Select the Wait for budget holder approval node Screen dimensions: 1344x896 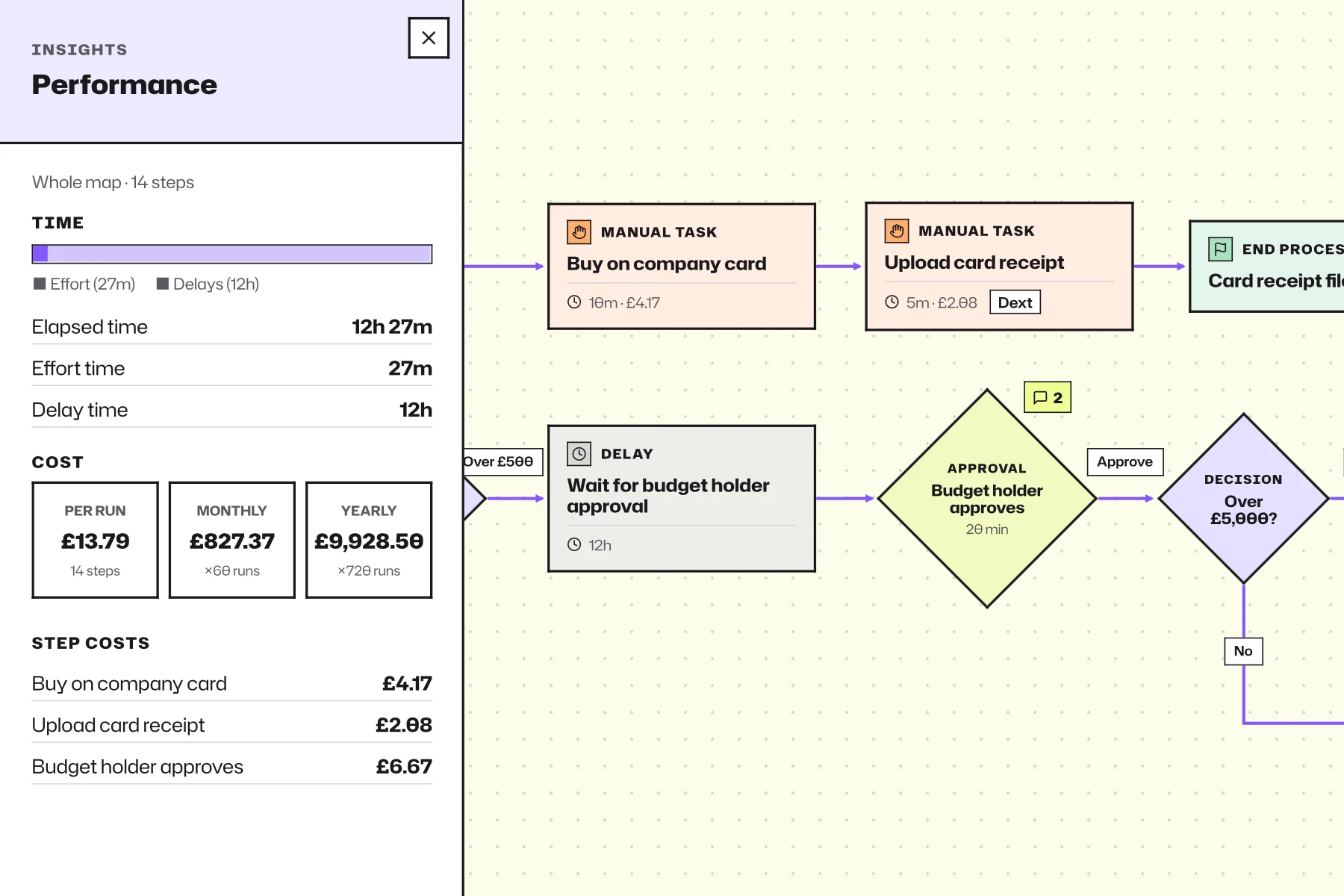682,499
